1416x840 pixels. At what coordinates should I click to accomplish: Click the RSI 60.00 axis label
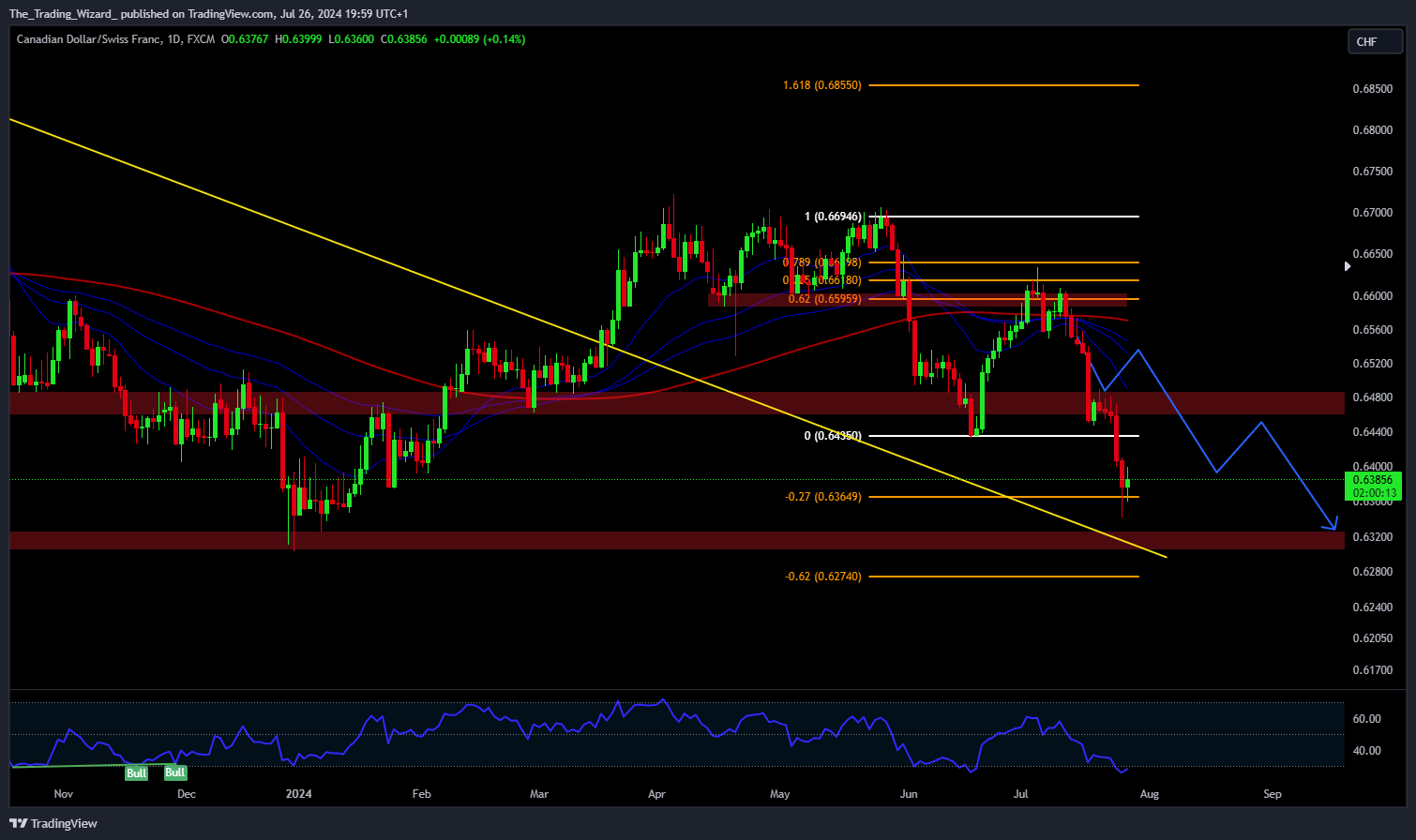click(1367, 719)
